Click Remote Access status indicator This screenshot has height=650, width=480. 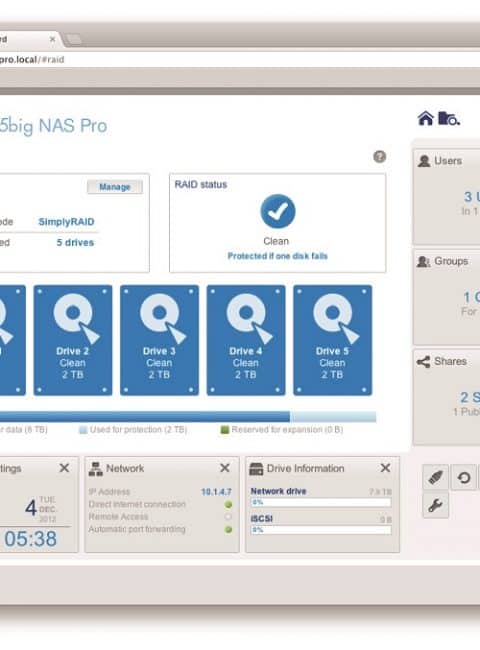(x=228, y=517)
